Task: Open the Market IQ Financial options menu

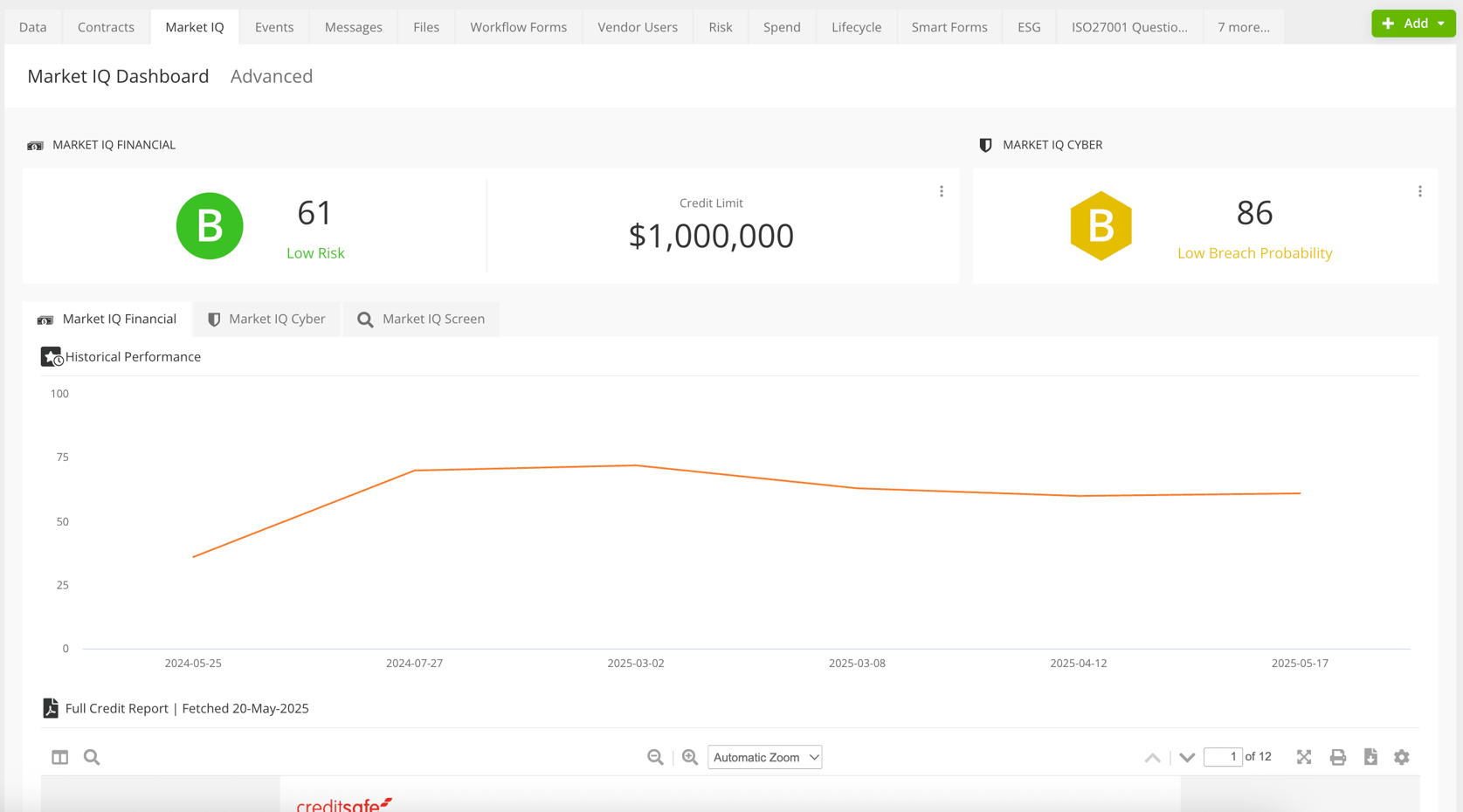Action: (942, 190)
